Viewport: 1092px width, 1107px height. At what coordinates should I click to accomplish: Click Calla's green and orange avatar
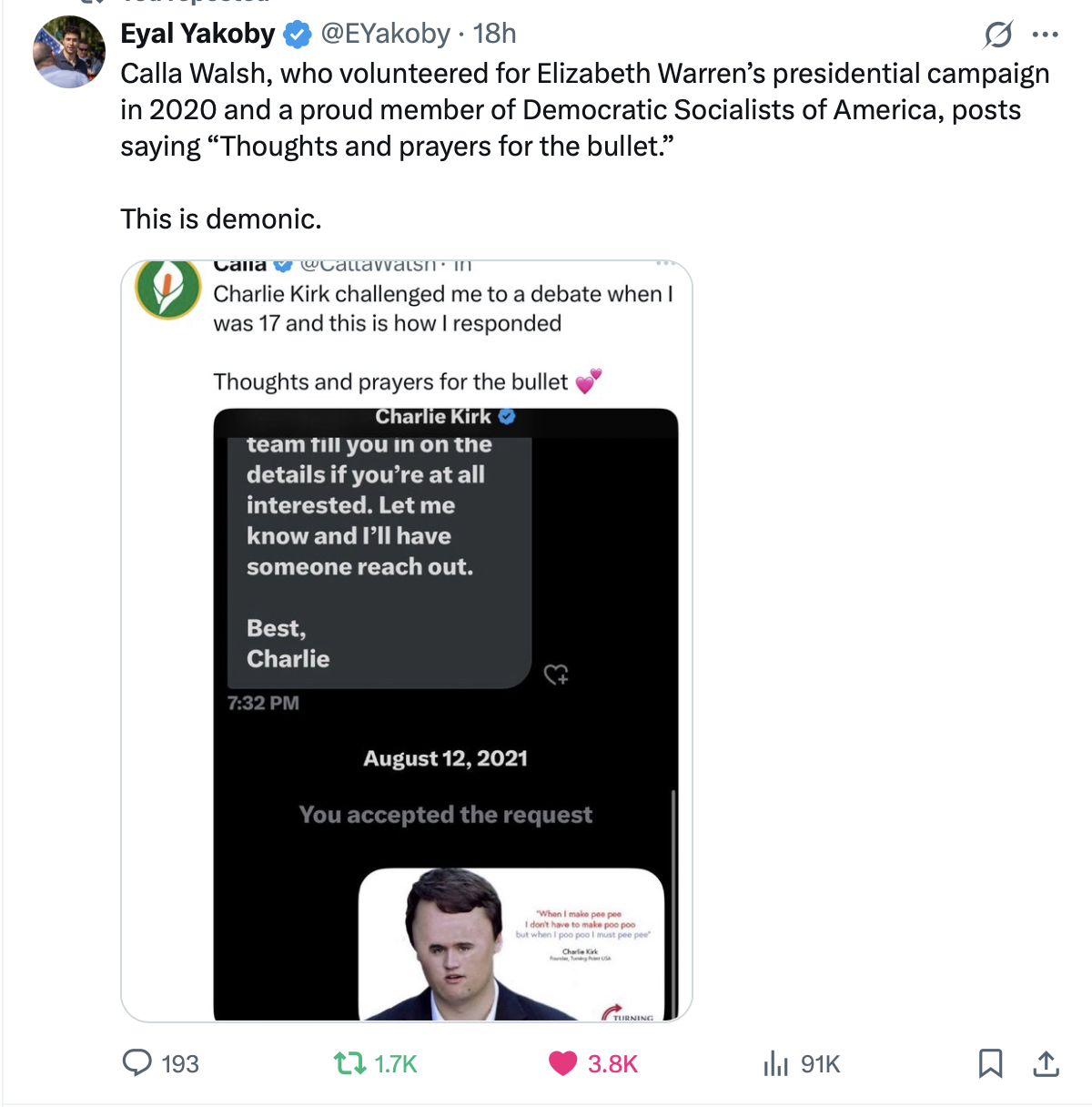168,289
